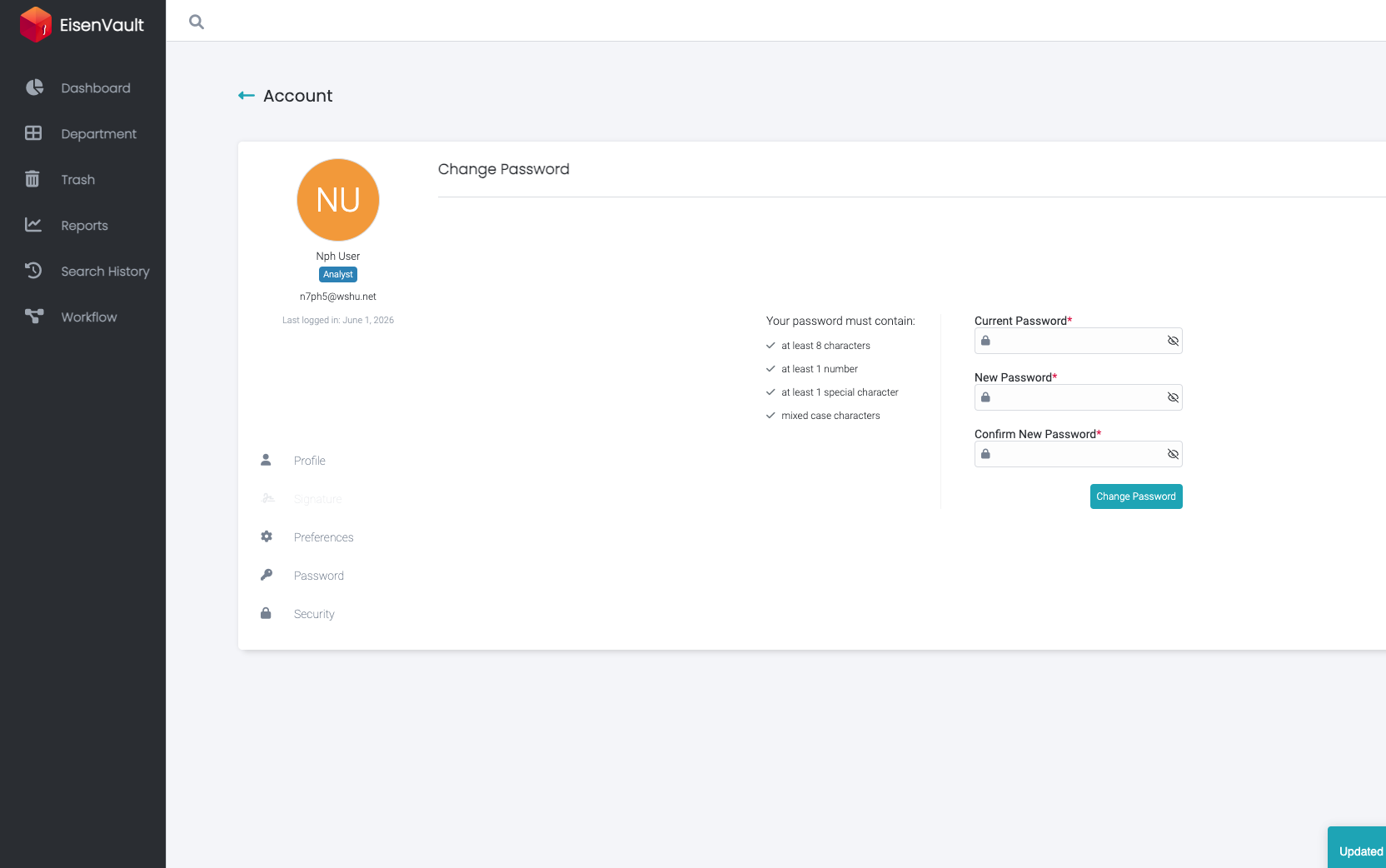Click the Workflow nodes icon

pos(34,317)
